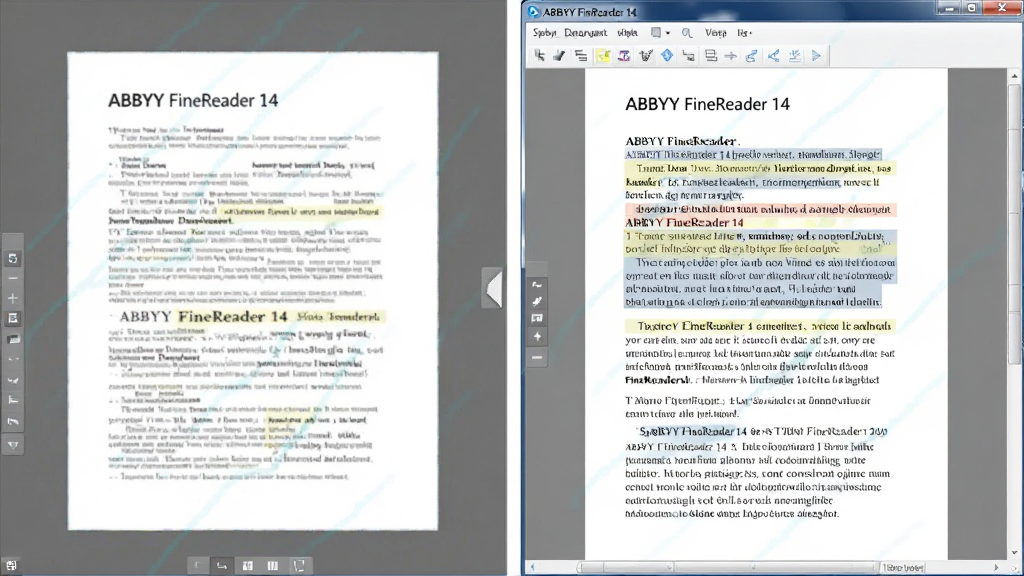Click the check-stroke icon in the left window sidebar
This screenshot has height=576, width=1024.
coord(12,380)
